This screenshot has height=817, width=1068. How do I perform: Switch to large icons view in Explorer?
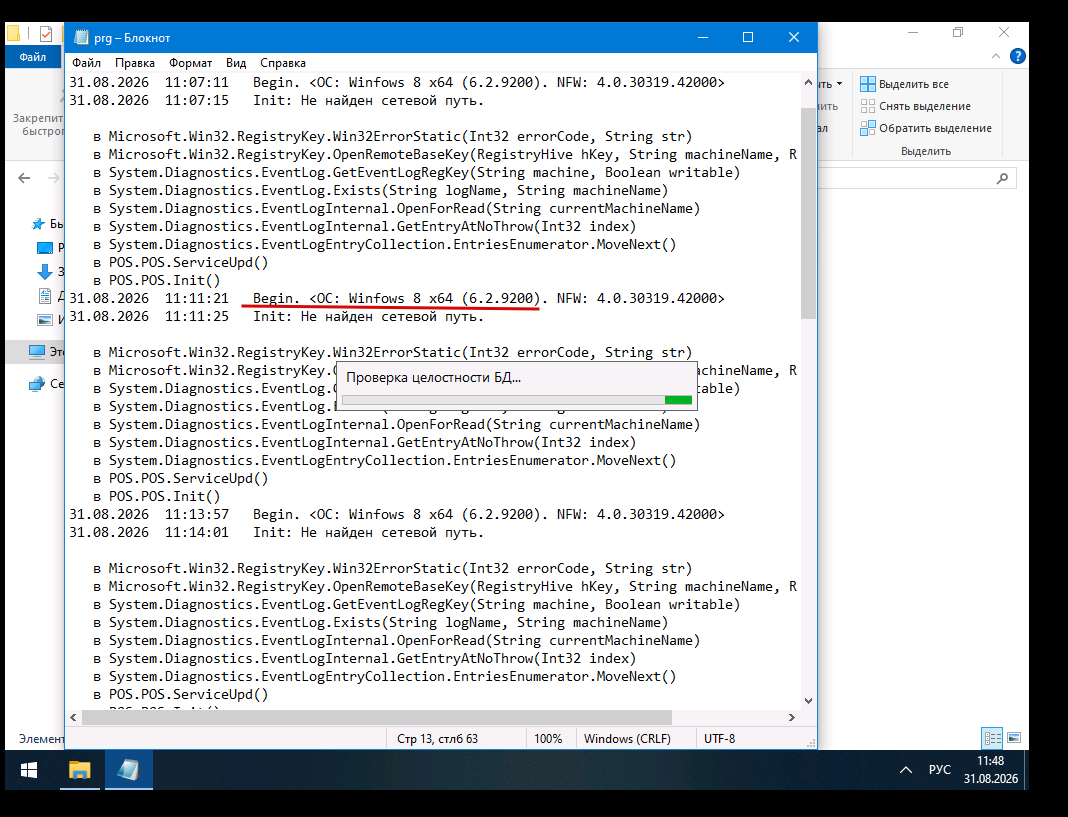pos(1014,737)
